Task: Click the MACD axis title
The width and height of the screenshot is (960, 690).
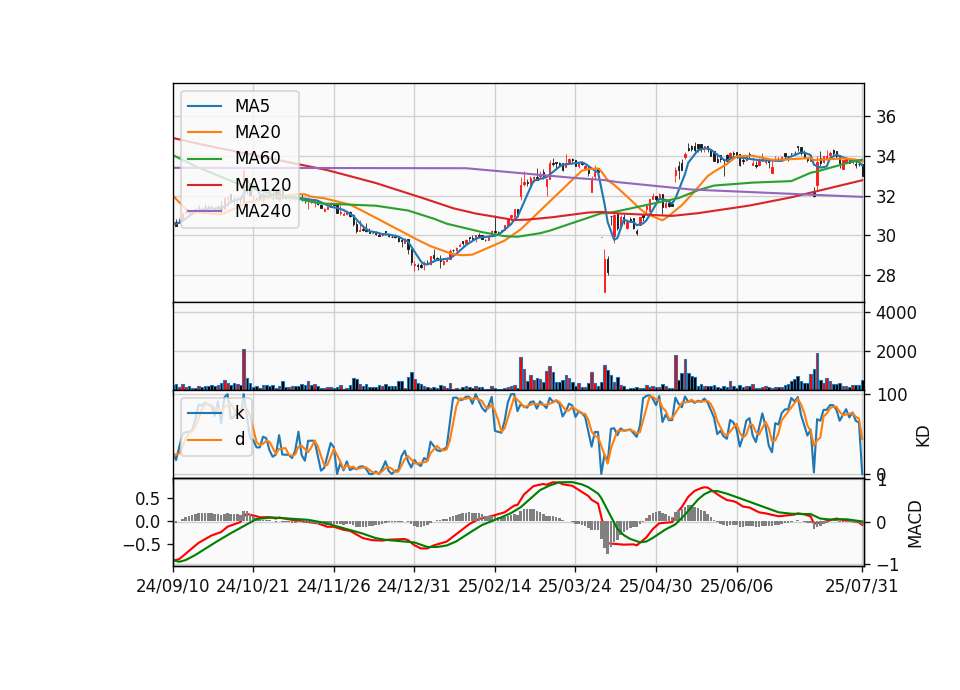Action: (x=915, y=524)
